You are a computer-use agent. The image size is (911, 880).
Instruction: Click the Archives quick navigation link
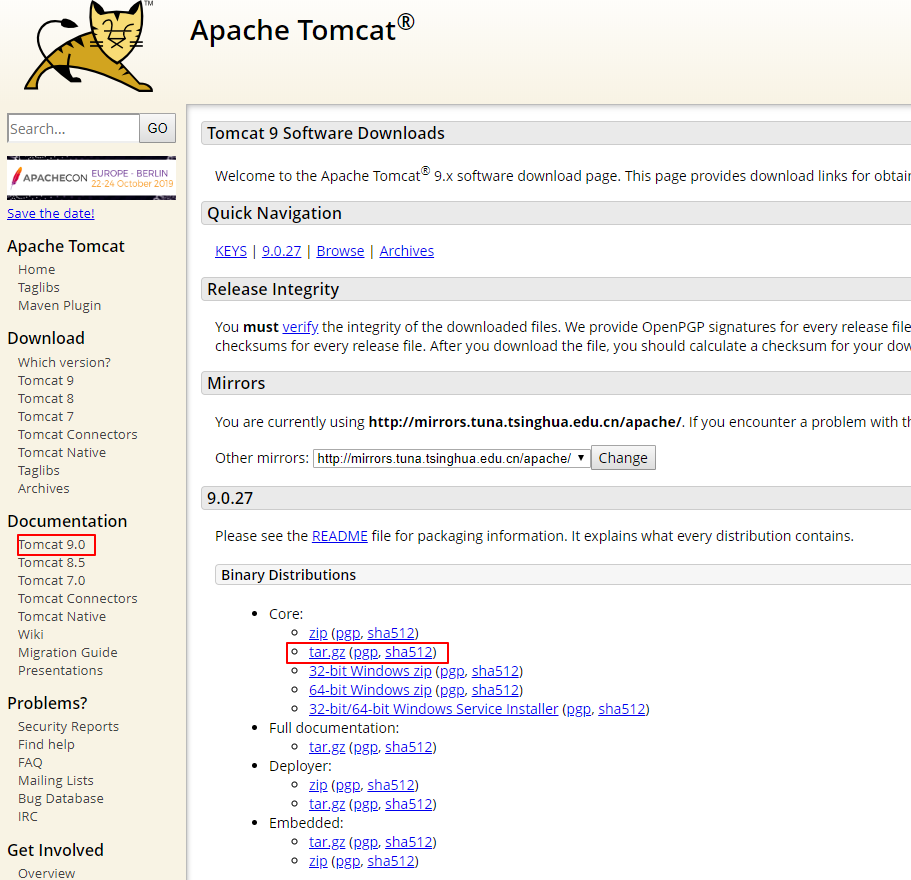click(x=407, y=251)
